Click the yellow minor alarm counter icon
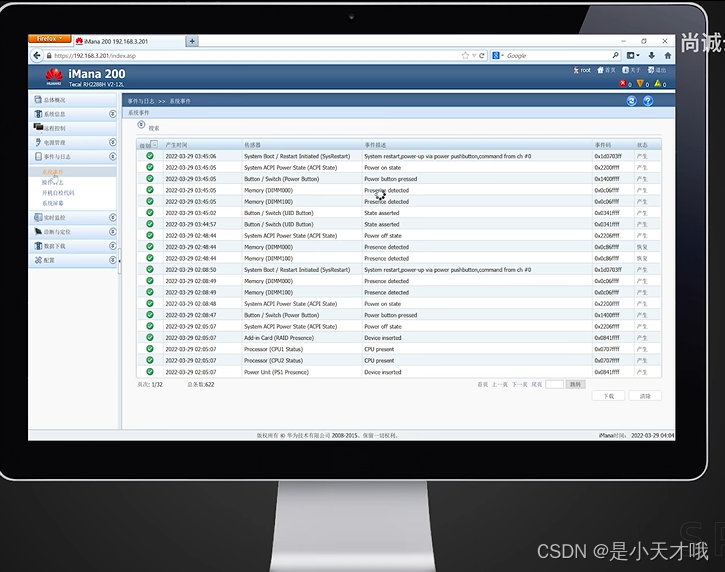 tap(657, 83)
